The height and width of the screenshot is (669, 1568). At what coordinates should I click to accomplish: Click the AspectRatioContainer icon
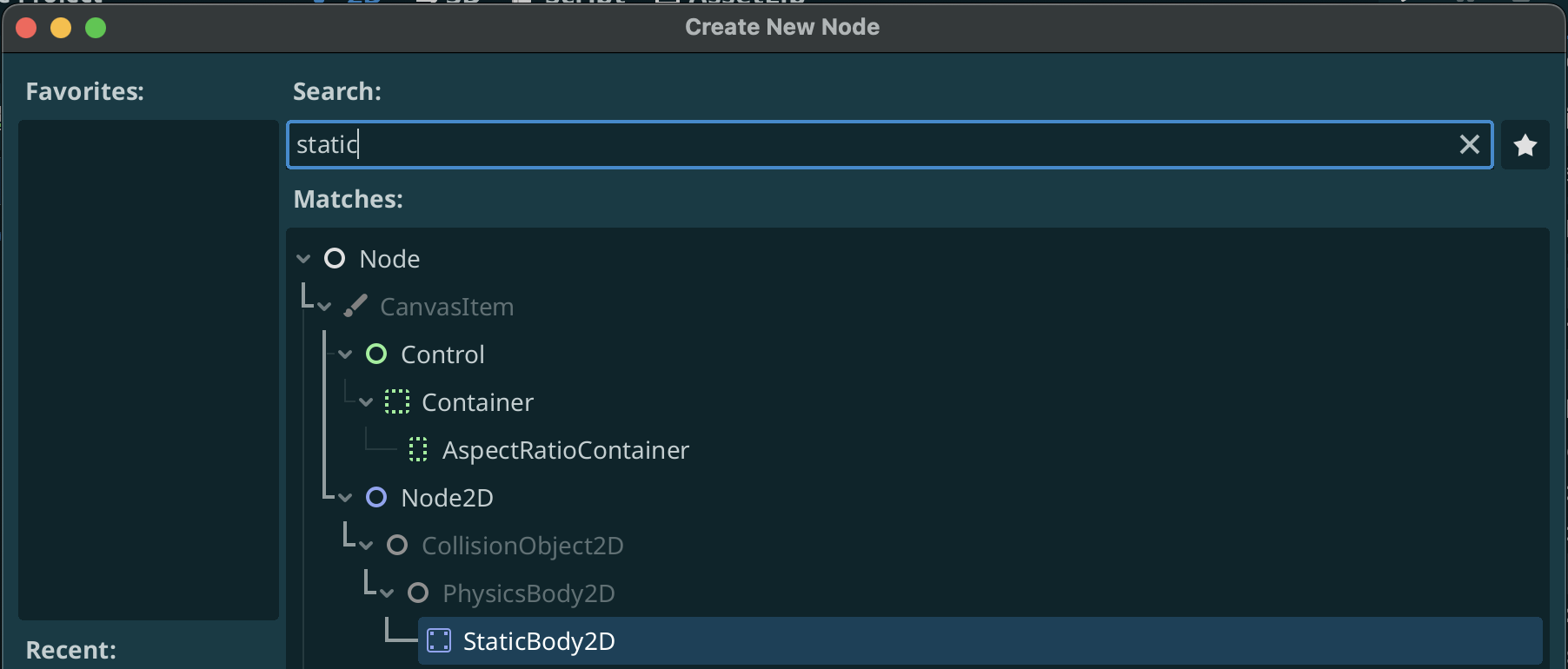point(418,449)
